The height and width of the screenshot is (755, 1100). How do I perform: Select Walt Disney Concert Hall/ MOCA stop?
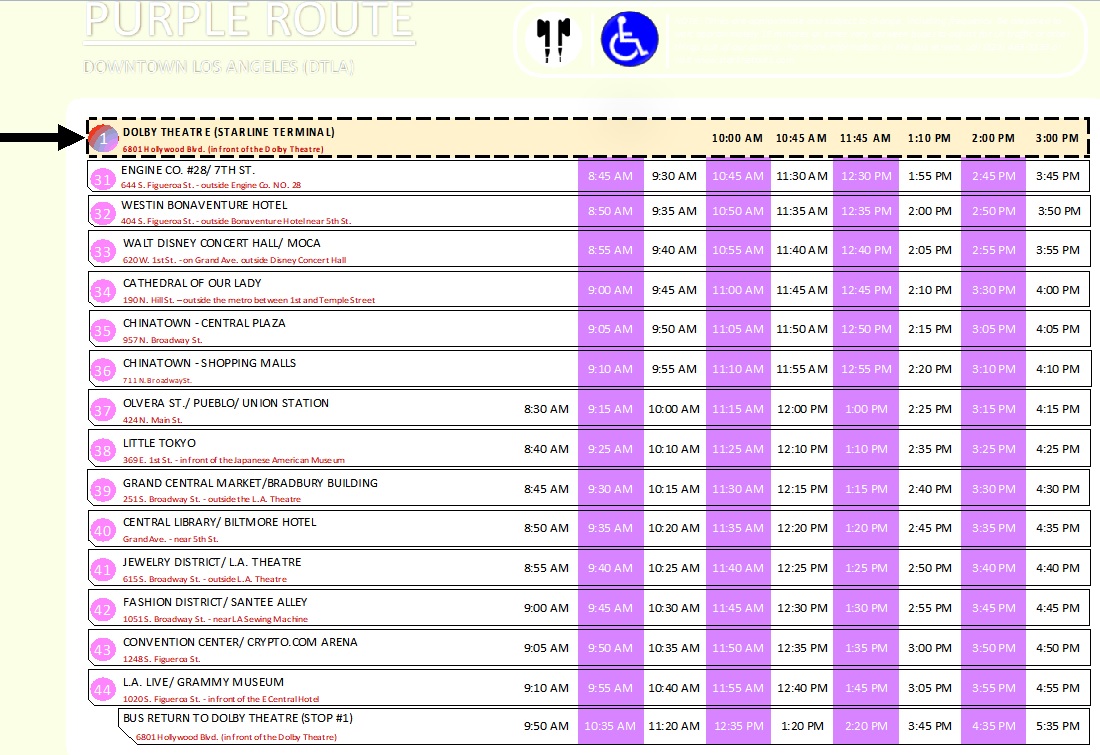(x=220, y=243)
